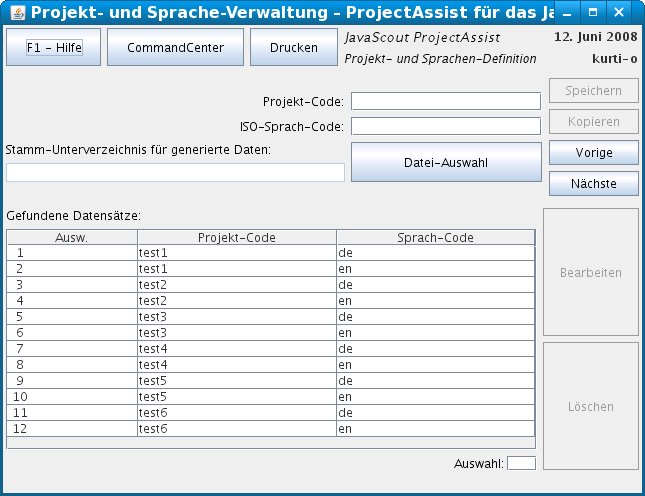Click the Projekt-Code column header

pos(237,238)
